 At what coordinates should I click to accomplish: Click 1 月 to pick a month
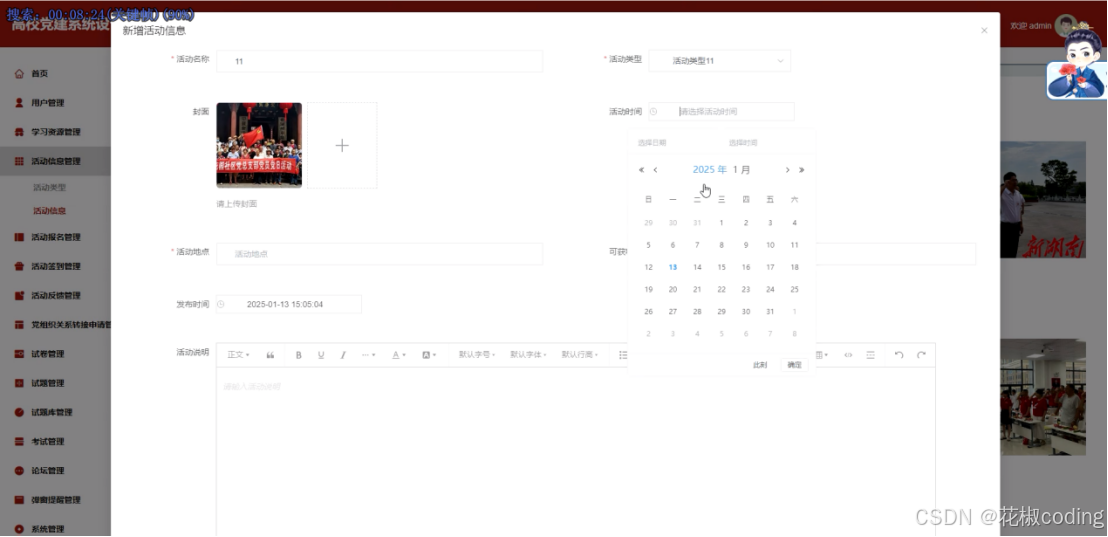click(x=741, y=170)
